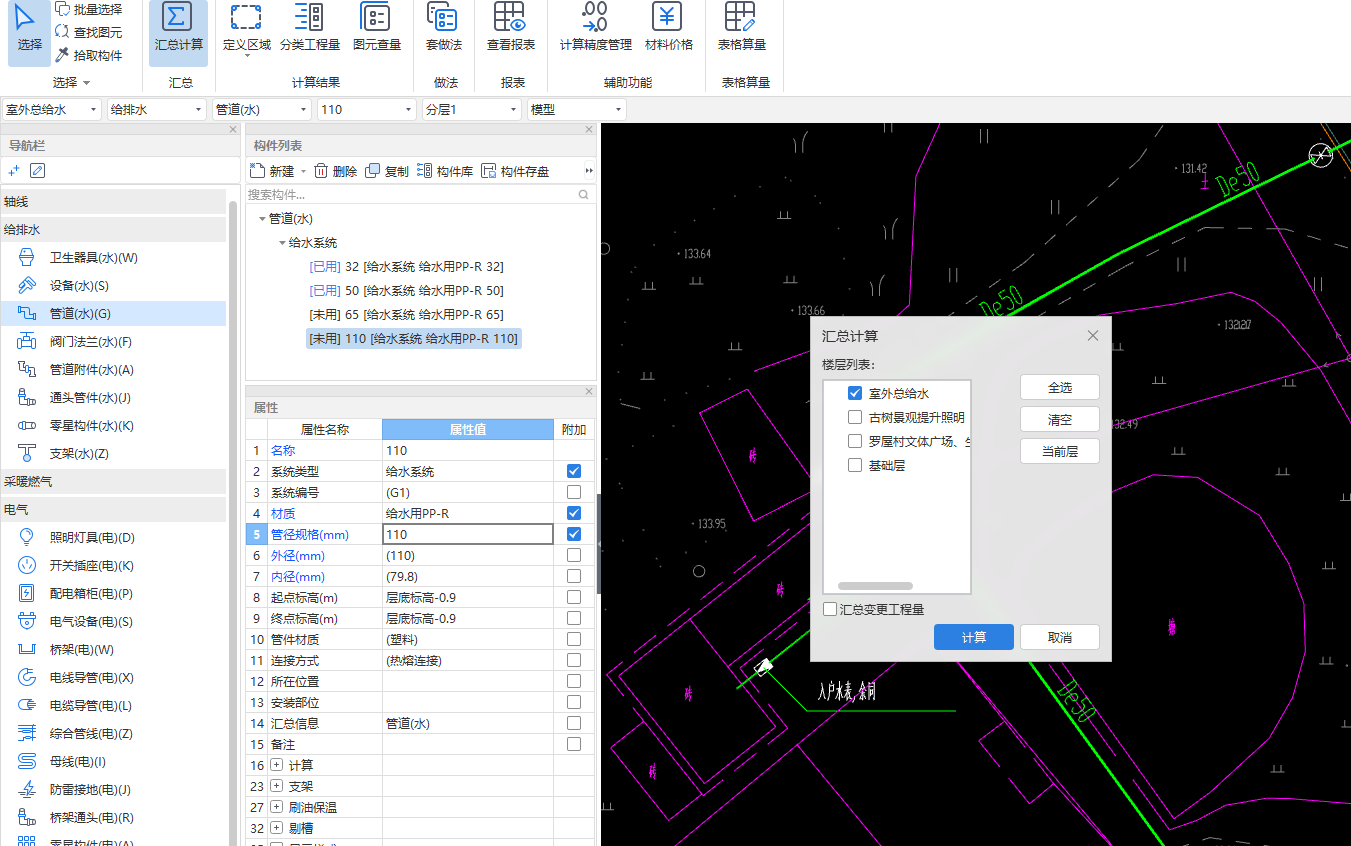Expand the 刷油保温 property group
The width and height of the screenshot is (1351, 846).
click(277, 807)
